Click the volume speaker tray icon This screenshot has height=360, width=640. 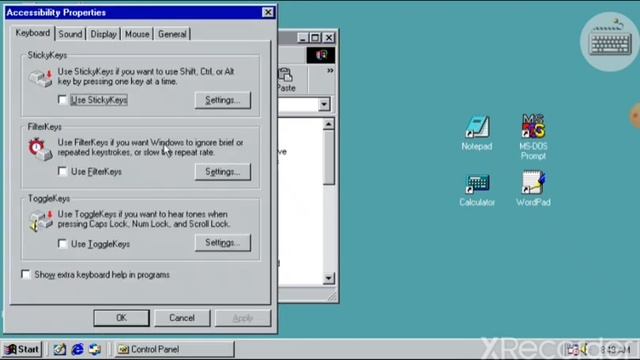pos(584,349)
